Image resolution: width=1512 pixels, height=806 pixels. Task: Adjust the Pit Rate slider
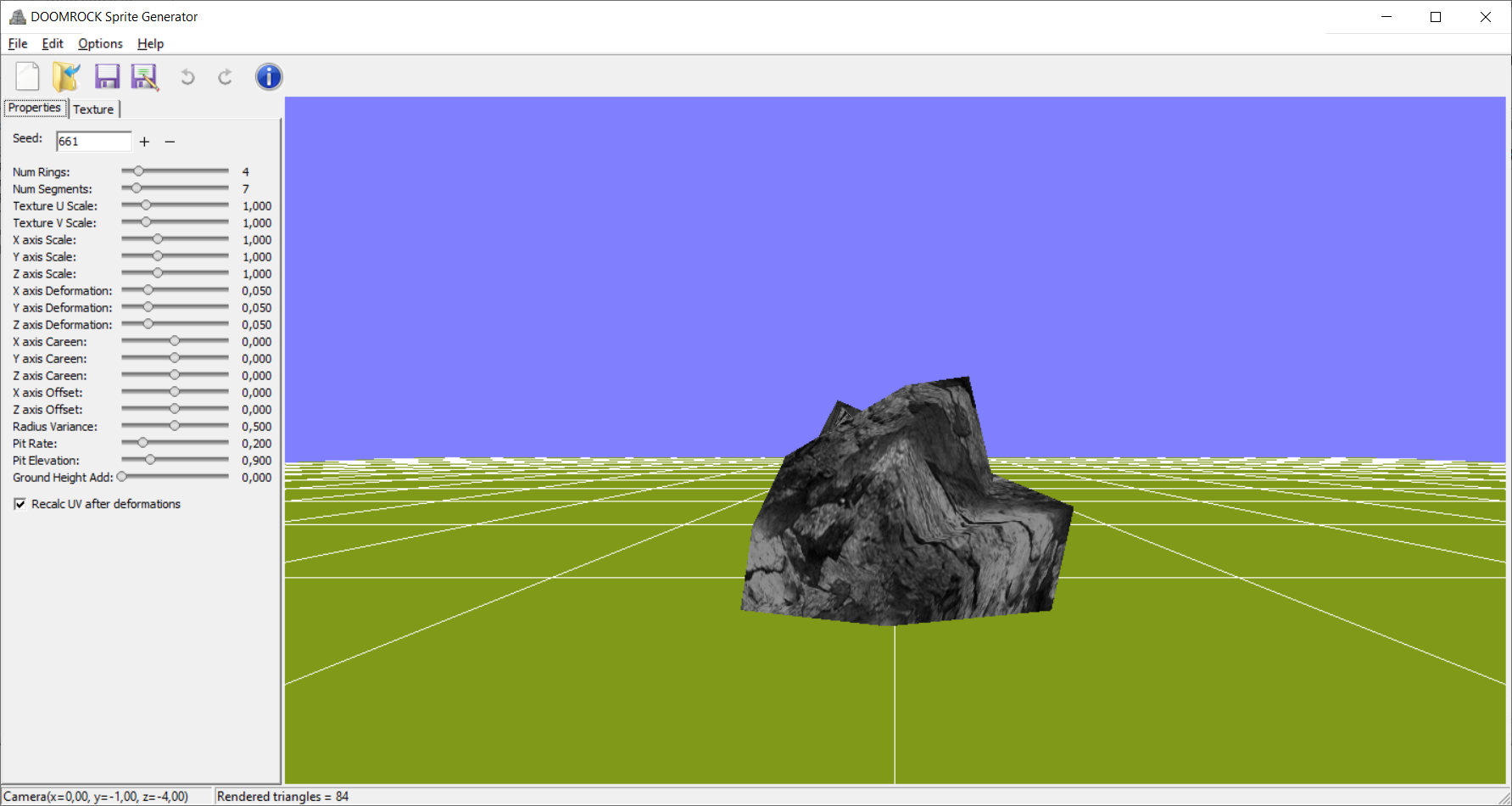coord(142,442)
